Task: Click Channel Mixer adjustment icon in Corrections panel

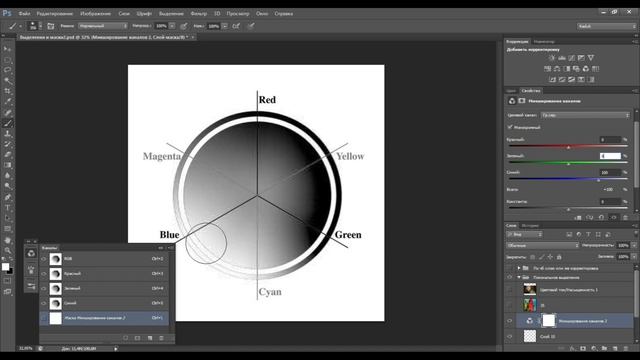Action: 586,69
